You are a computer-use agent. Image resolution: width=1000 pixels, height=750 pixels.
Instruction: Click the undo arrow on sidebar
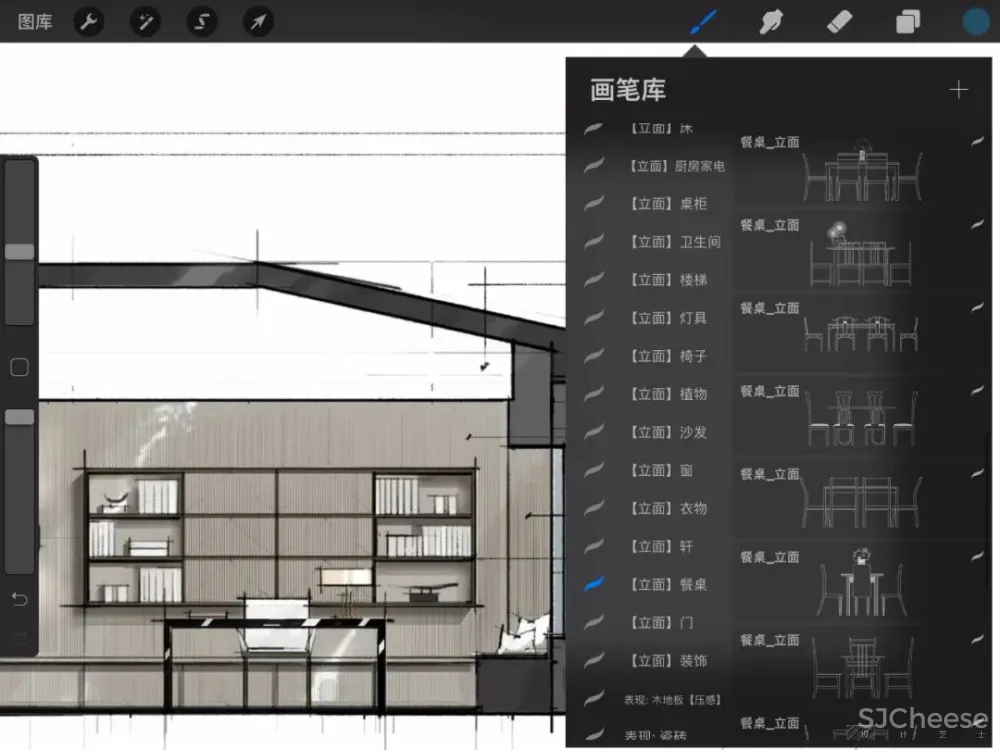pyautogui.click(x=19, y=600)
